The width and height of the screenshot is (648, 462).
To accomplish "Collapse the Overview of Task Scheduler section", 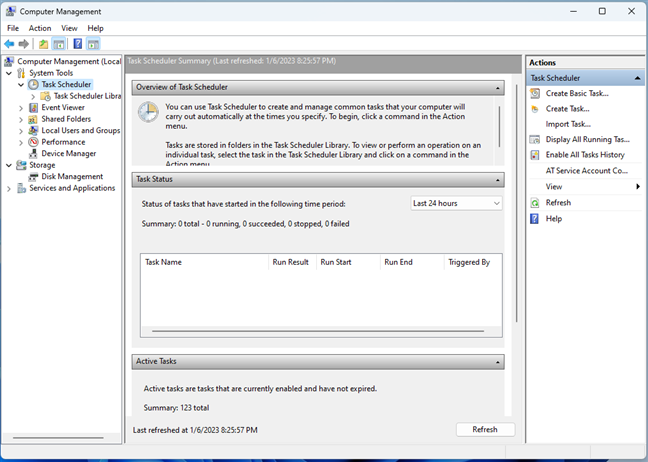I will point(498,88).
